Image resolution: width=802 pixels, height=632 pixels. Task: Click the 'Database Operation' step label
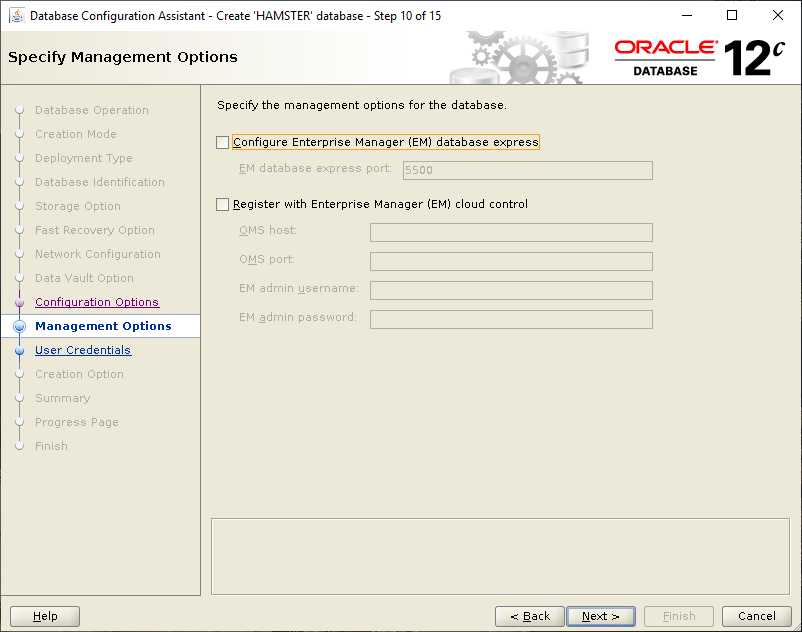[92, 110]
